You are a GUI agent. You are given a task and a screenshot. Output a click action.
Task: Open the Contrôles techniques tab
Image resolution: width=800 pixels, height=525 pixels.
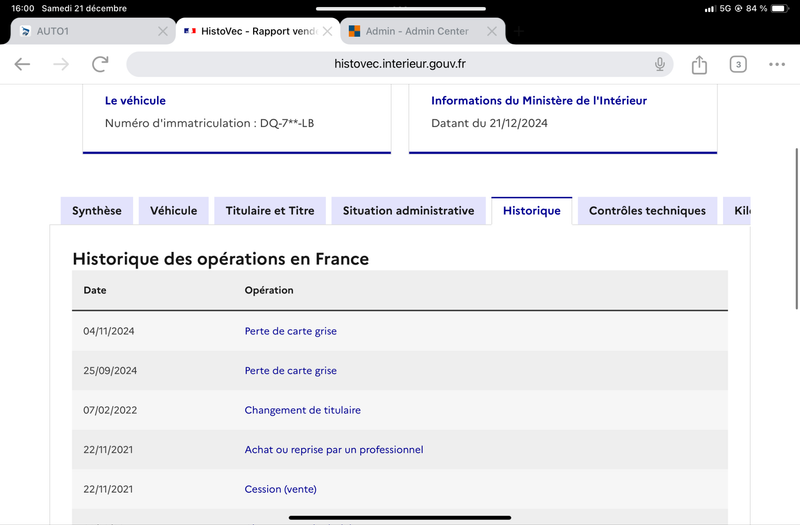click(x=647, y=211)
